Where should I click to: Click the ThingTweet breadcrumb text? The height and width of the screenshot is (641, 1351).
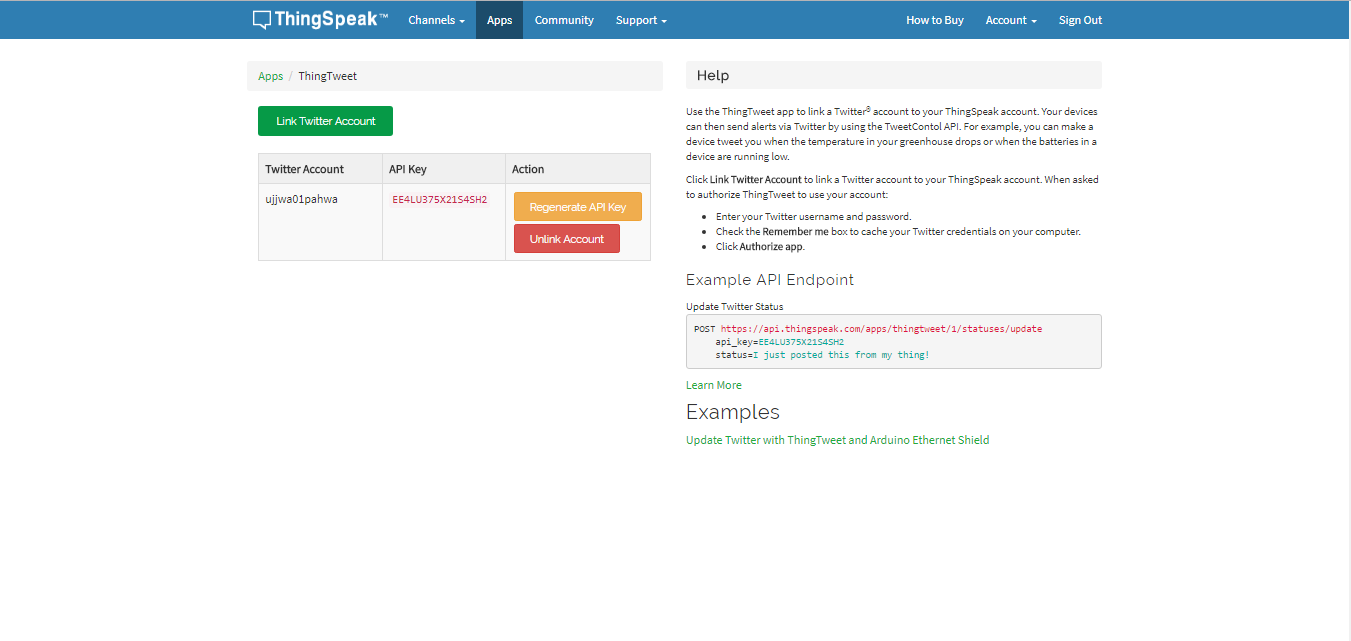pyautogui.click(x=327, y=76)
